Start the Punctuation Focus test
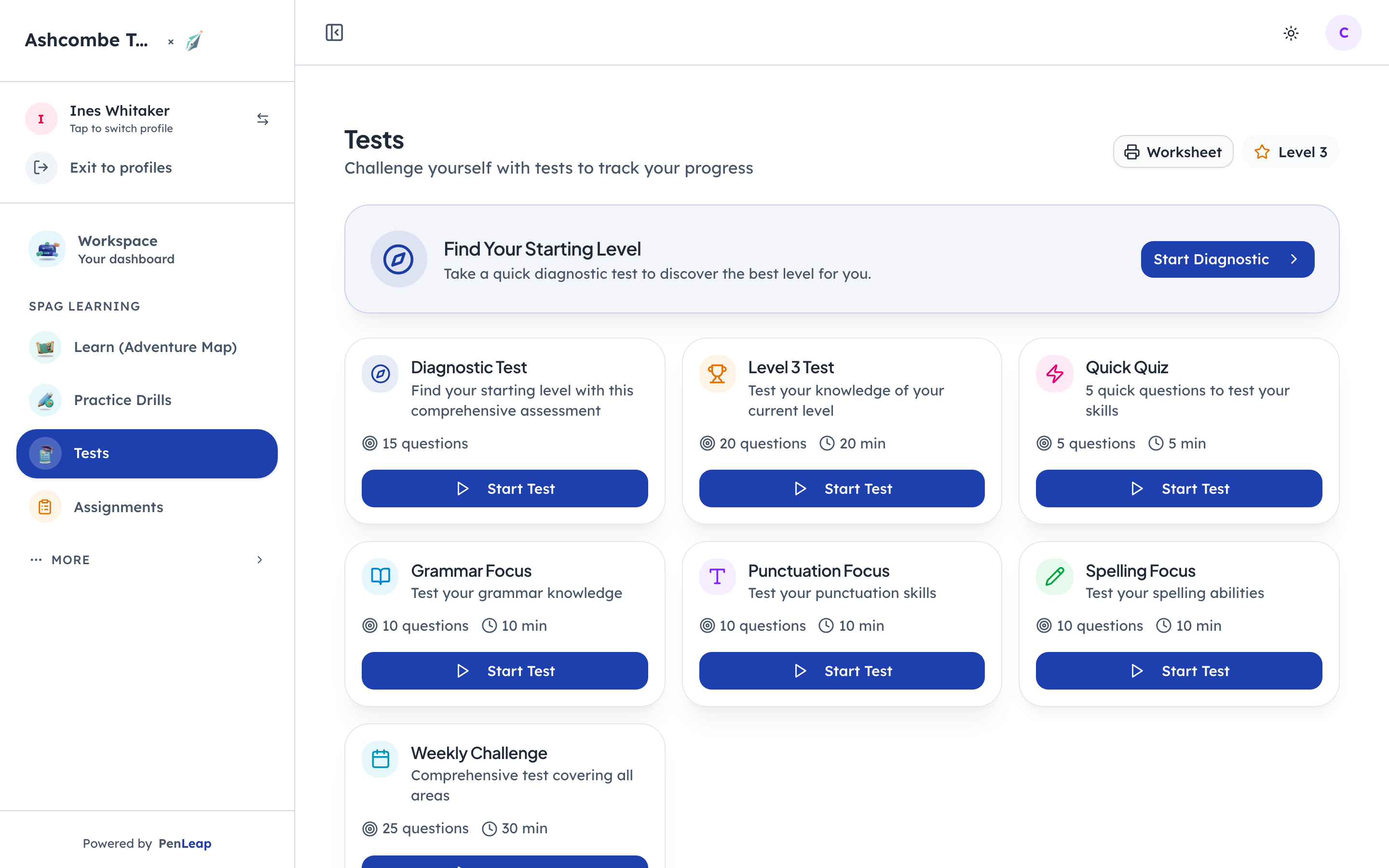This screenshot has height=868, width=1389. coord(842,670)
